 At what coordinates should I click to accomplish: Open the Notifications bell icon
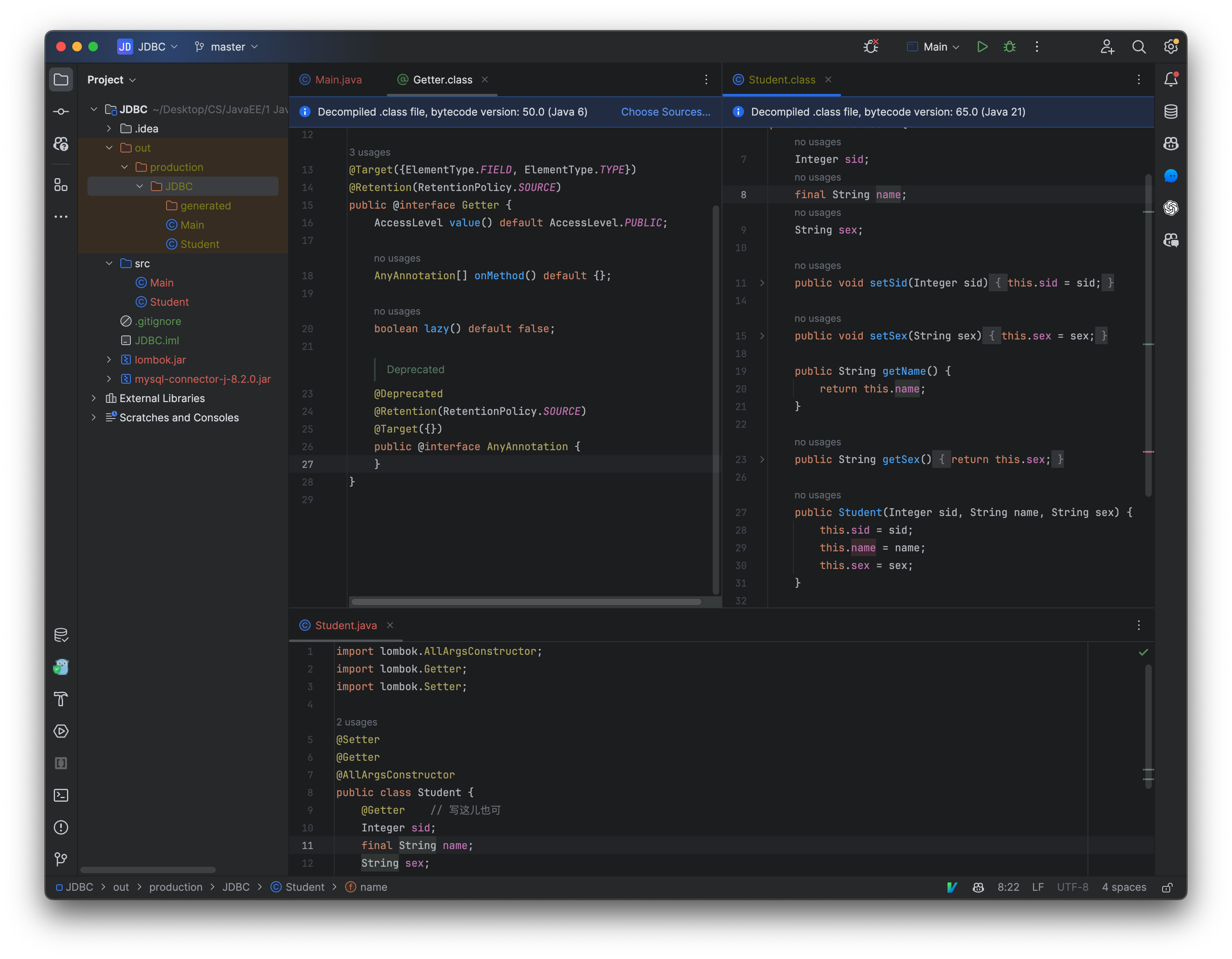pos(1171,79)
